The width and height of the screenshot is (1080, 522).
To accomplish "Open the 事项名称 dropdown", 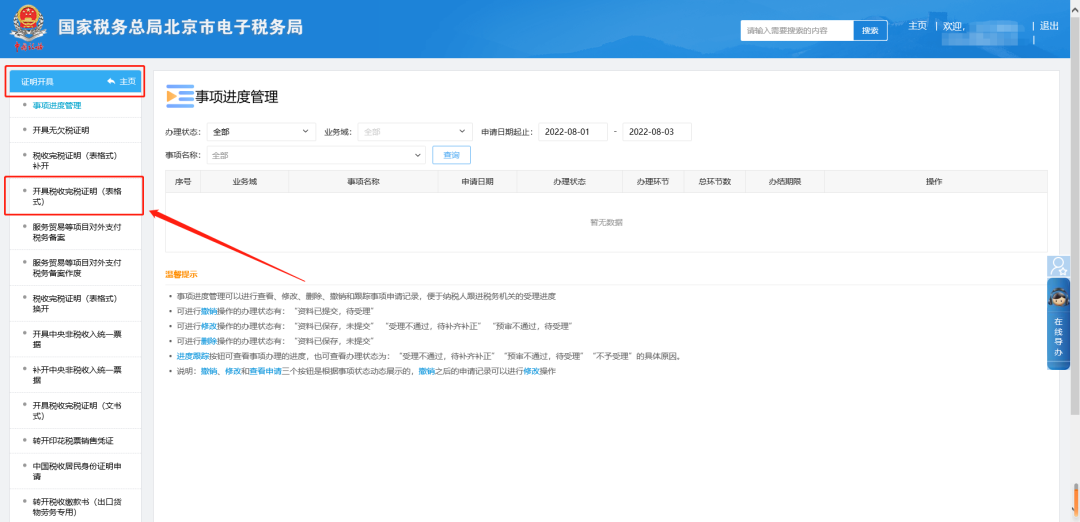I will coord(316,155).
